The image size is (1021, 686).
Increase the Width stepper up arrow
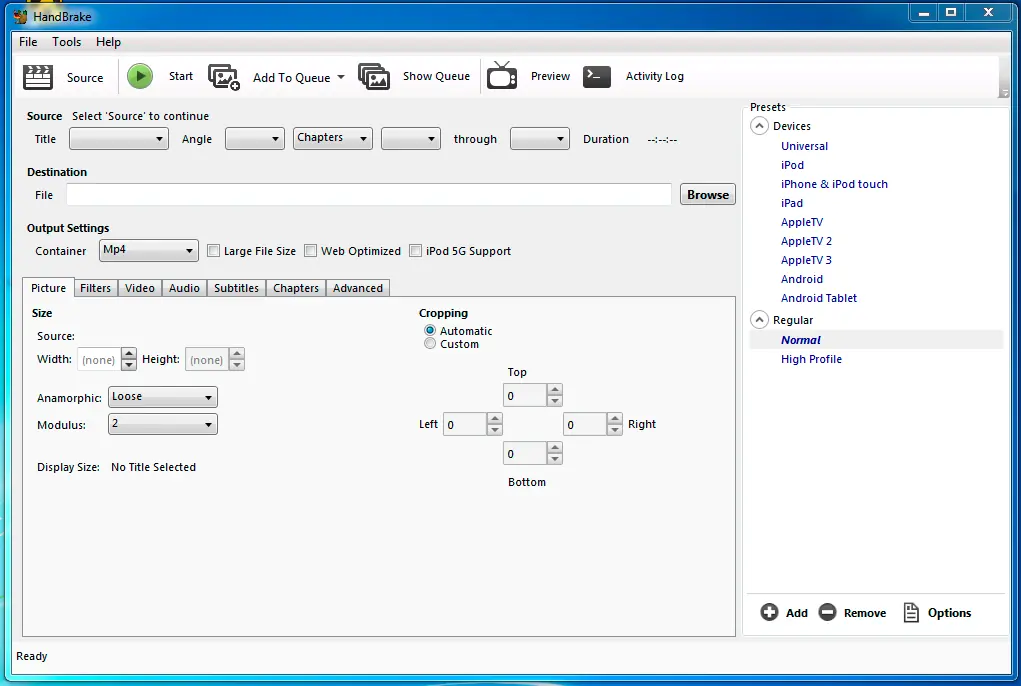129,353
